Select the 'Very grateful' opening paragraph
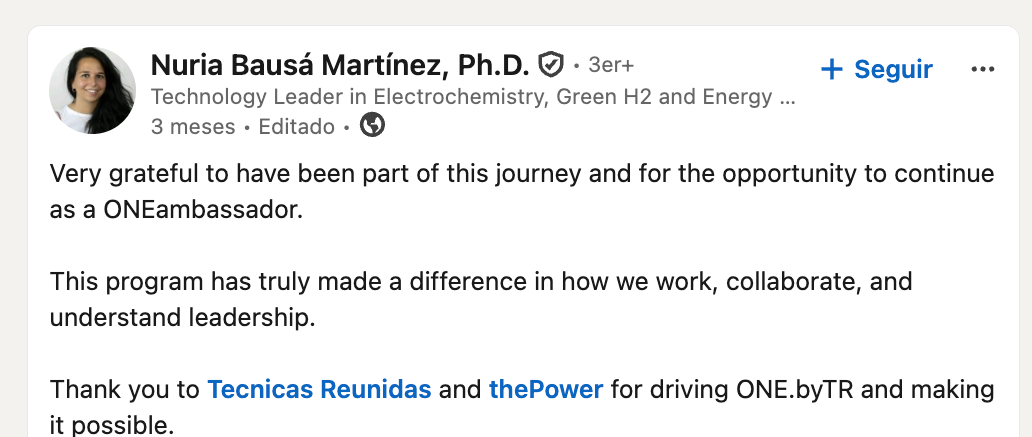Viewport: 1032px width, 437px height. [x=522, y=192]
